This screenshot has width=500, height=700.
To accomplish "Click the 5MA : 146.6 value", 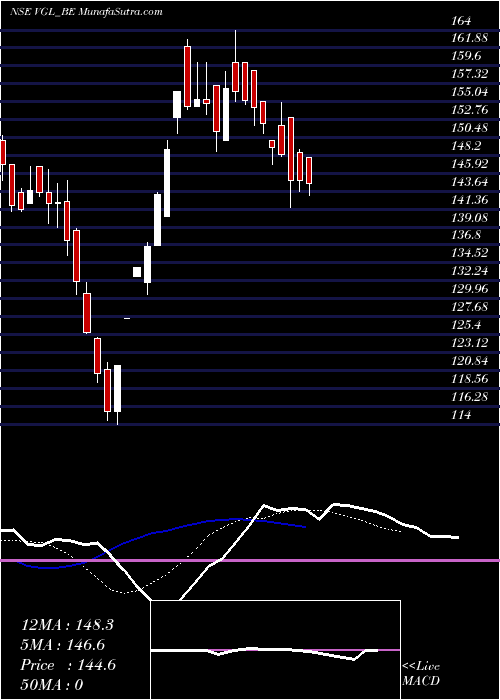I will click(x=63, y=645).
